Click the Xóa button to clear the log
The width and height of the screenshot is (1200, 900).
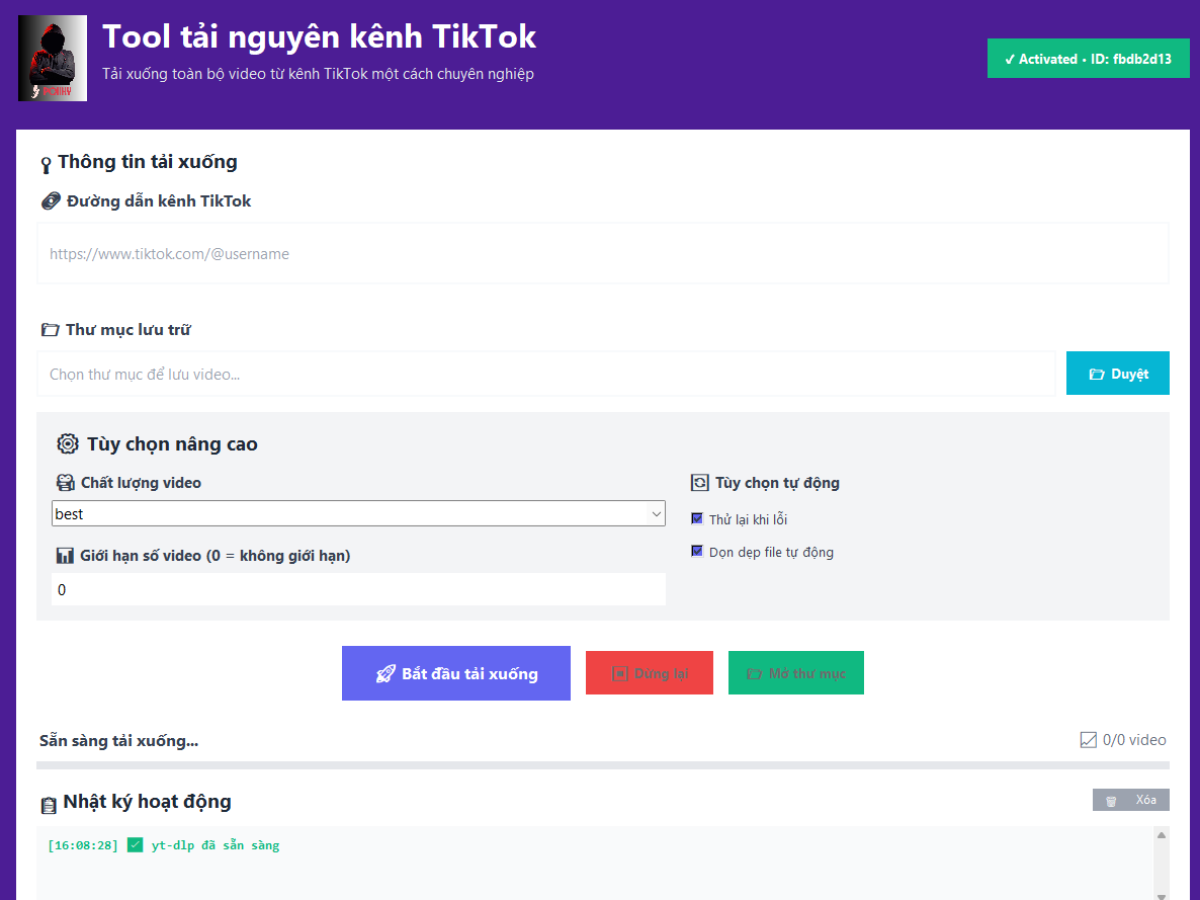[1131, 799]
